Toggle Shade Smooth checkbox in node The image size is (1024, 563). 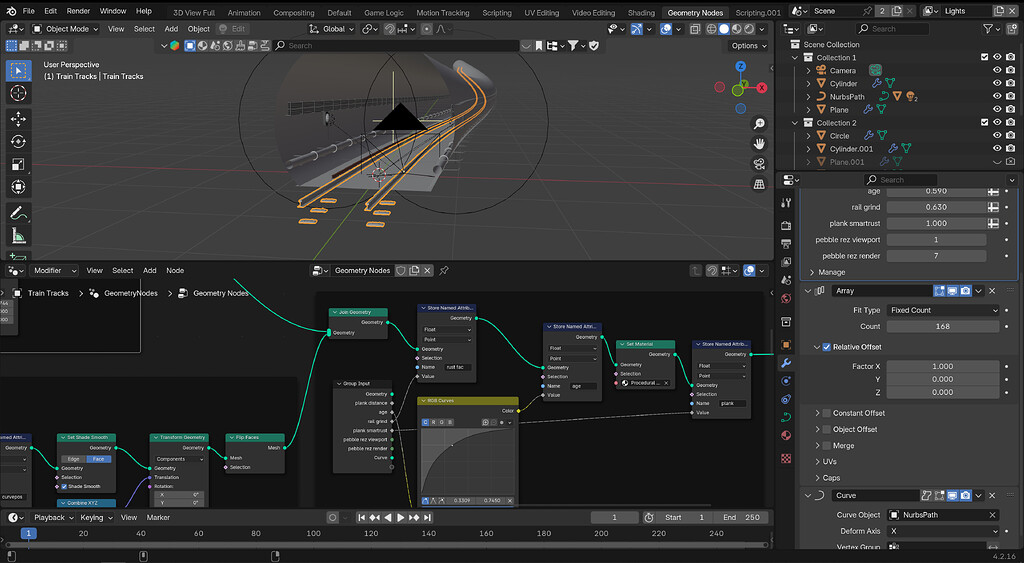64,487
